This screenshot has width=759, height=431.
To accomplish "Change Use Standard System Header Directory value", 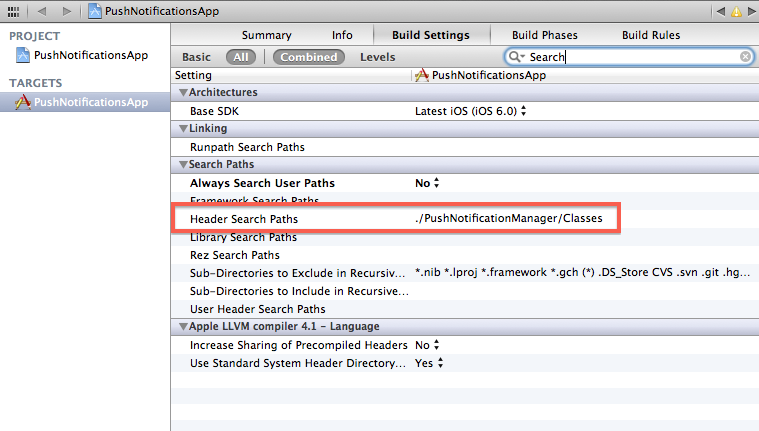I will (429, 363).
